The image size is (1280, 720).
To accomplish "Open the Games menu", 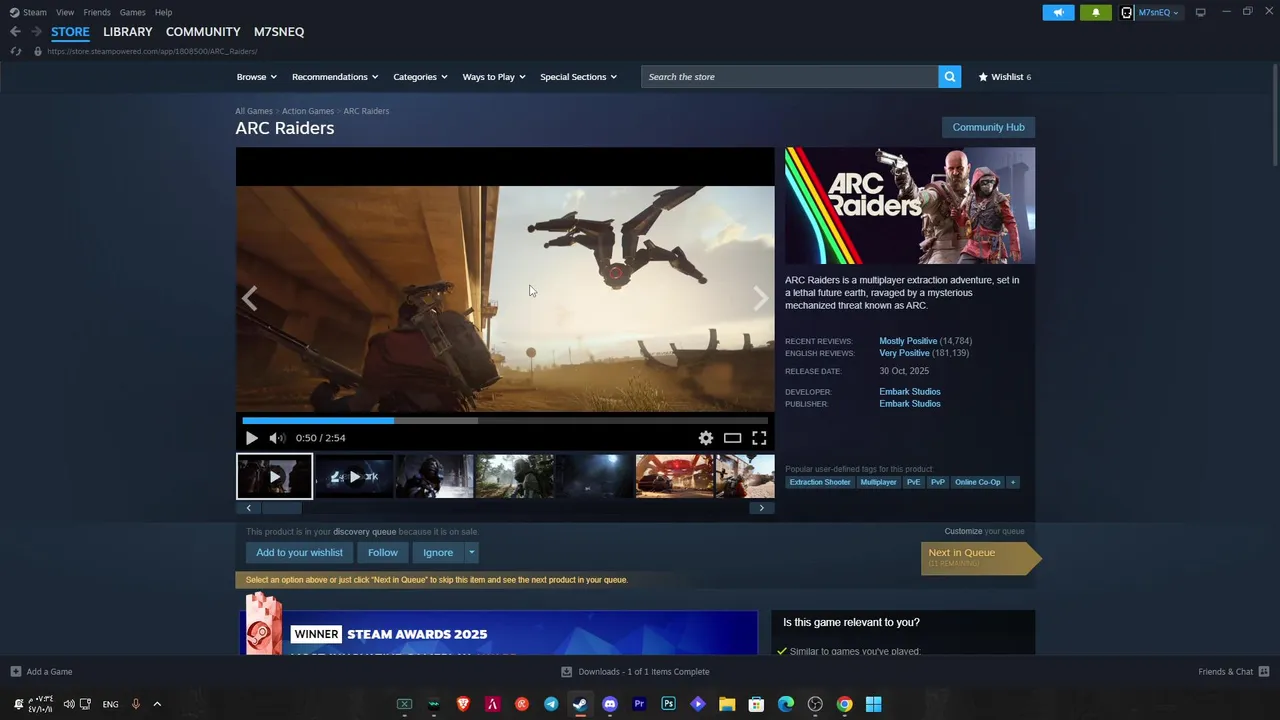I will click(x=132, y=12).
